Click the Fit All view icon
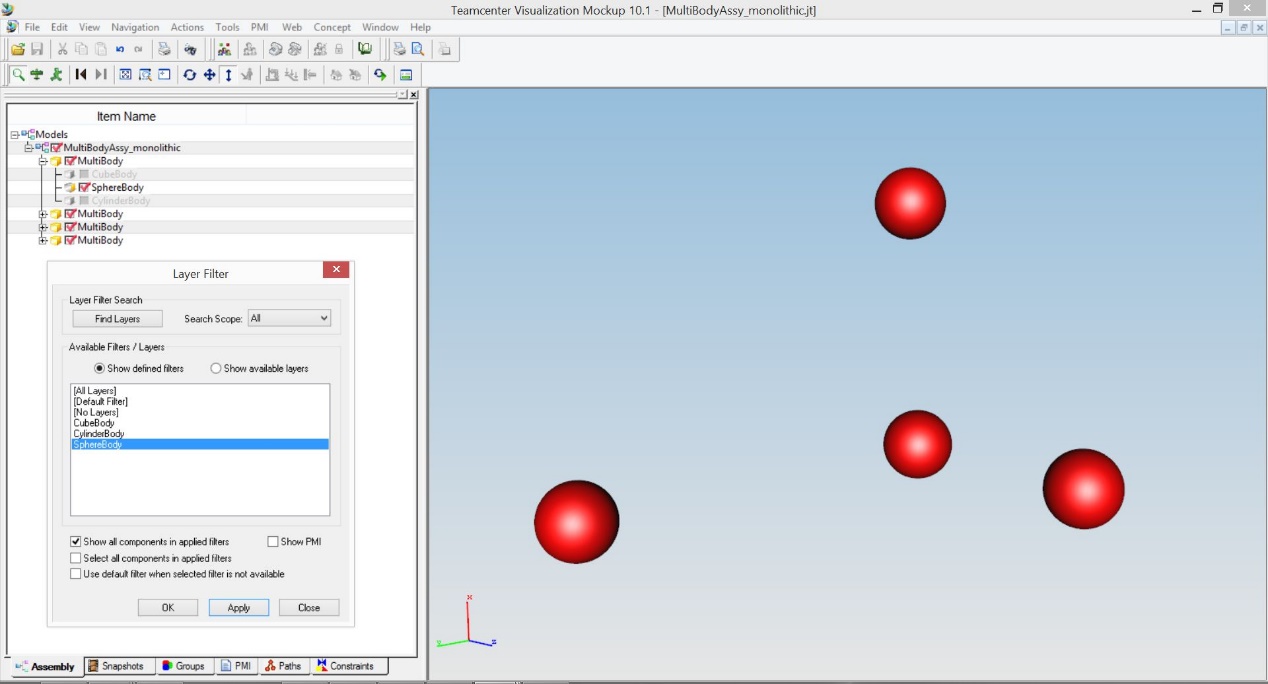 tap(125, 75)
